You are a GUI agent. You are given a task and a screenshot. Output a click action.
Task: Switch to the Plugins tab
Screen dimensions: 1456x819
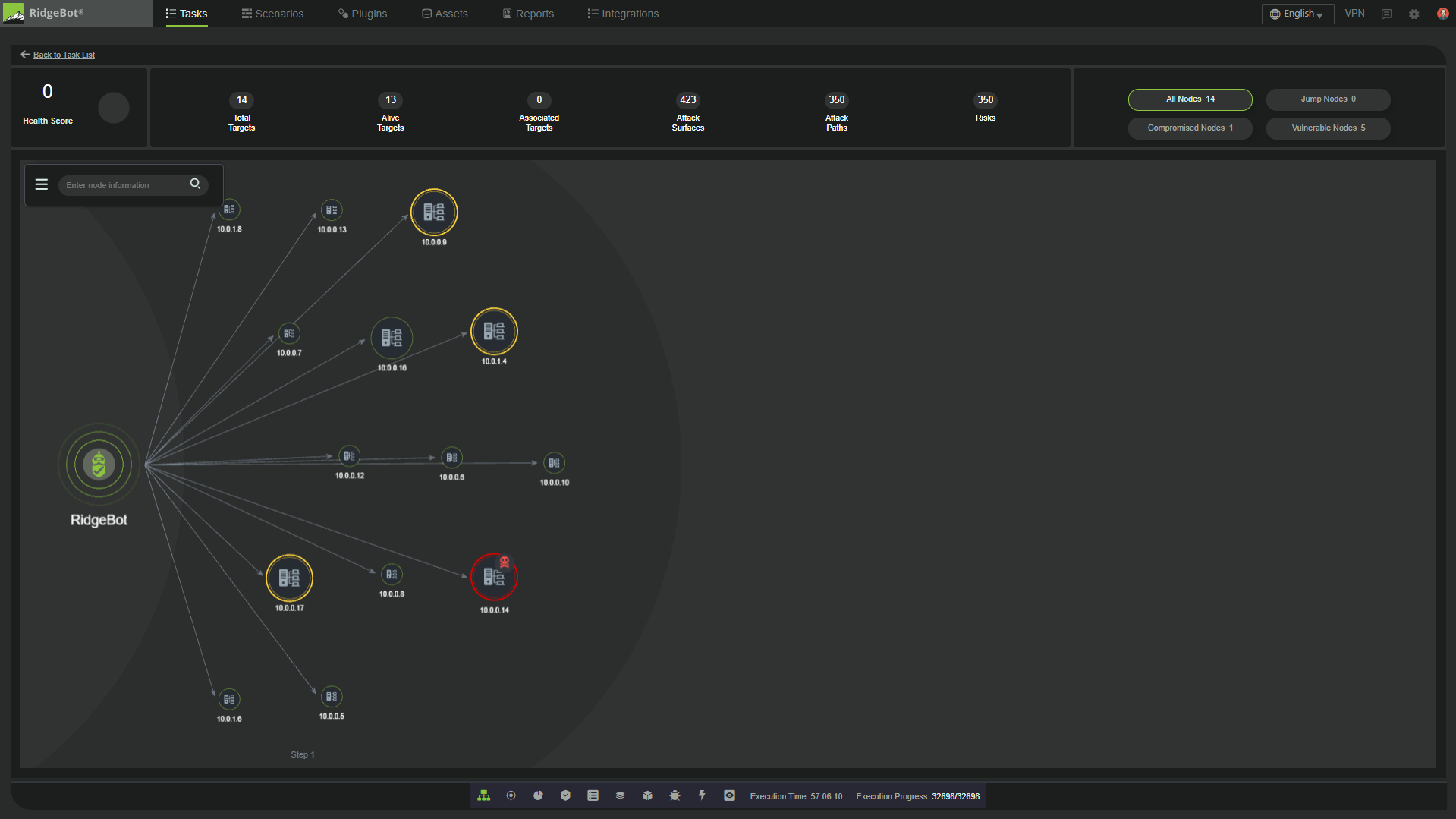pyautogui.click(x=363, y=14)
